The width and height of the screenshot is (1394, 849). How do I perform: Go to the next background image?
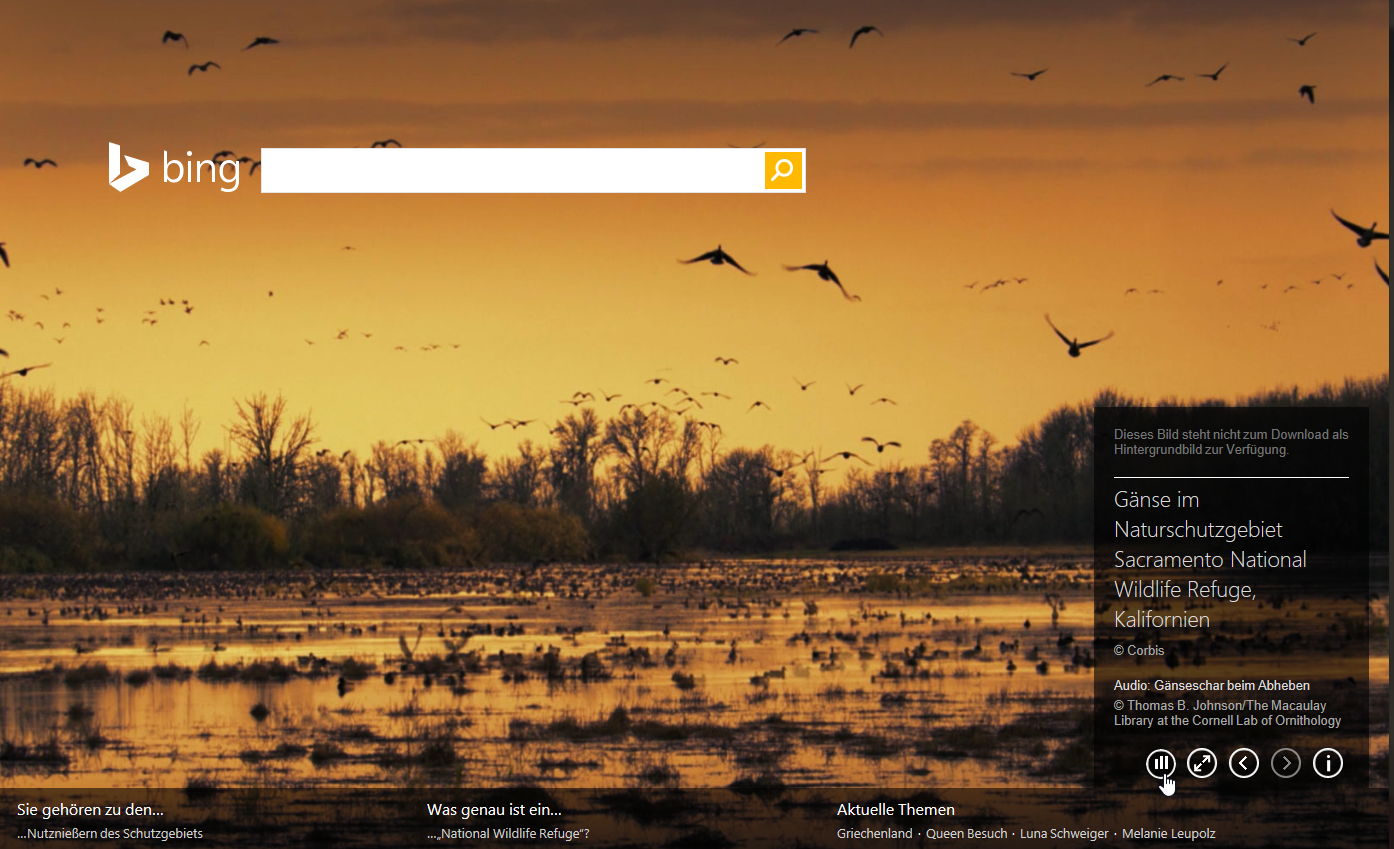(1286, 763)
